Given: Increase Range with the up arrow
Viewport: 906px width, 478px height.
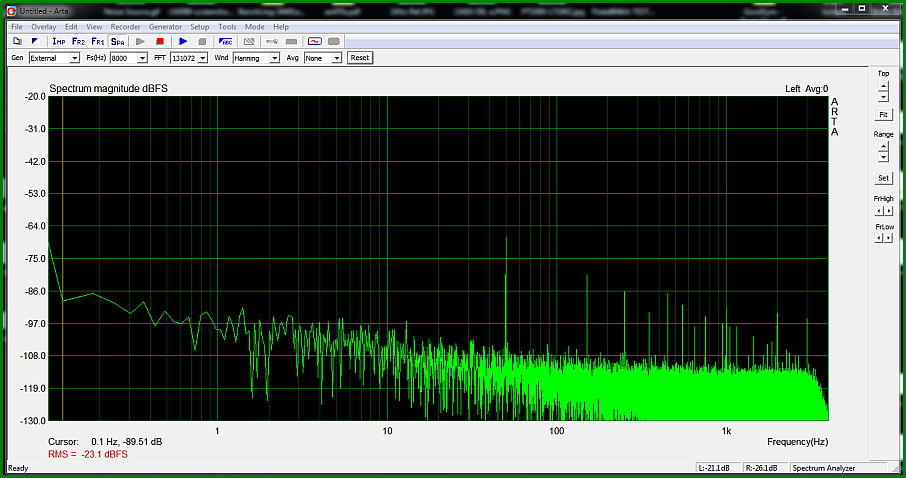Looking at the screenshot, I should pyautogui.click(x=883, y=147).
